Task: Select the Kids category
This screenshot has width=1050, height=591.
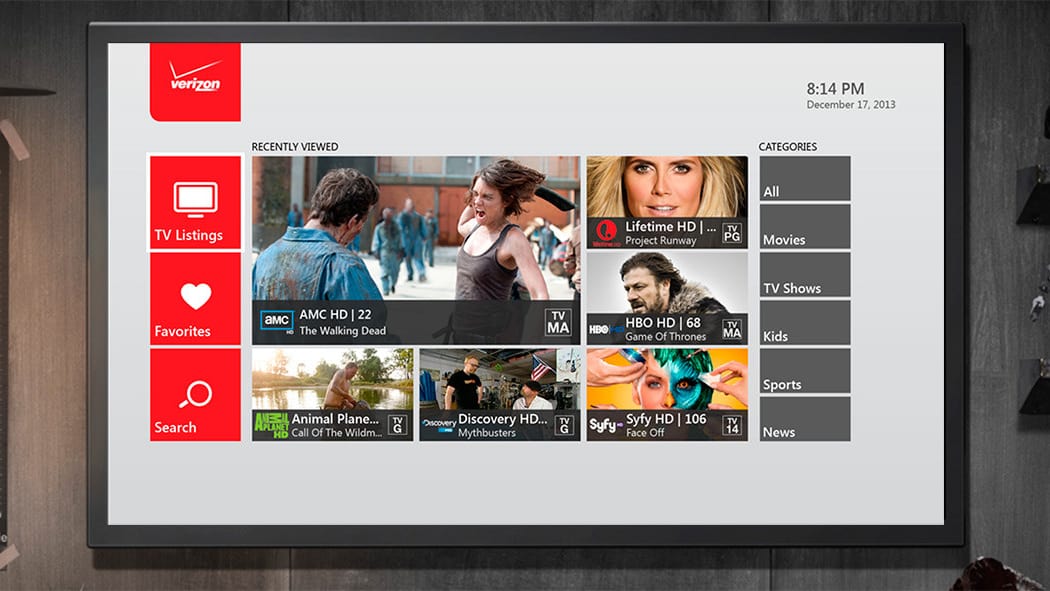Action: pyautogui.click(x=805, y=323)
